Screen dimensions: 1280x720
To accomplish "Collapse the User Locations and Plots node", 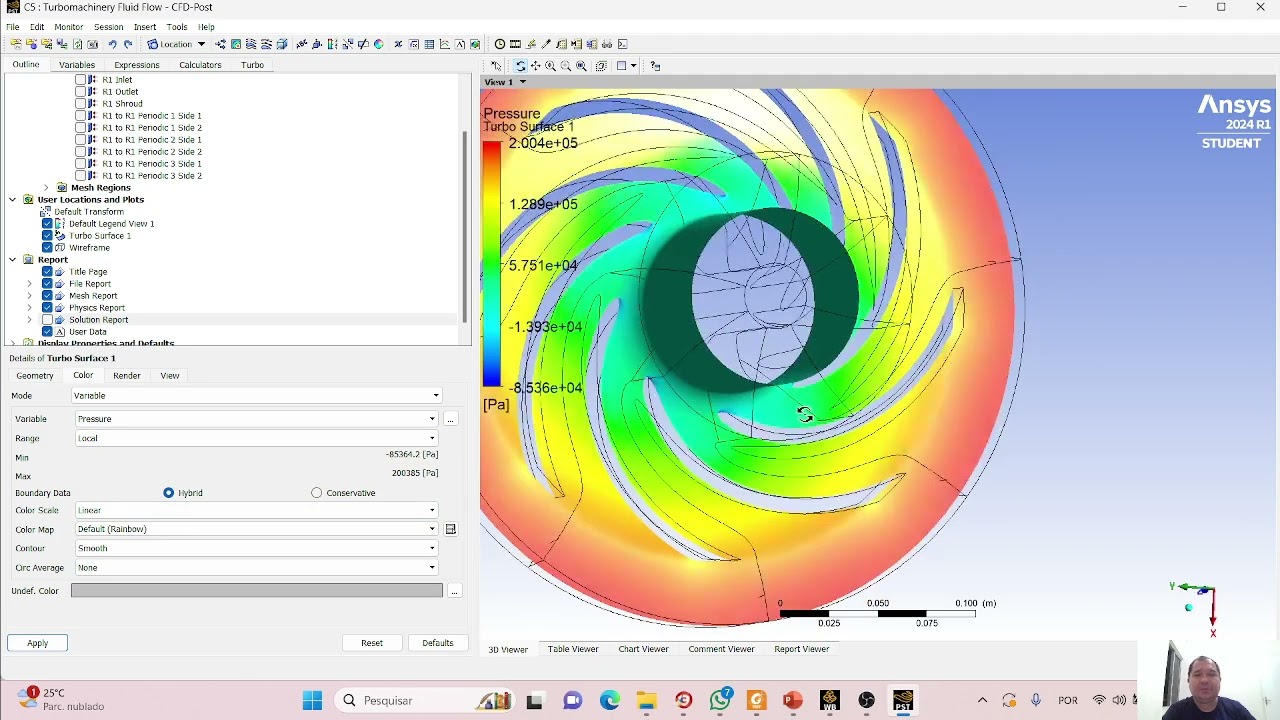I will [x=13, y=200].
